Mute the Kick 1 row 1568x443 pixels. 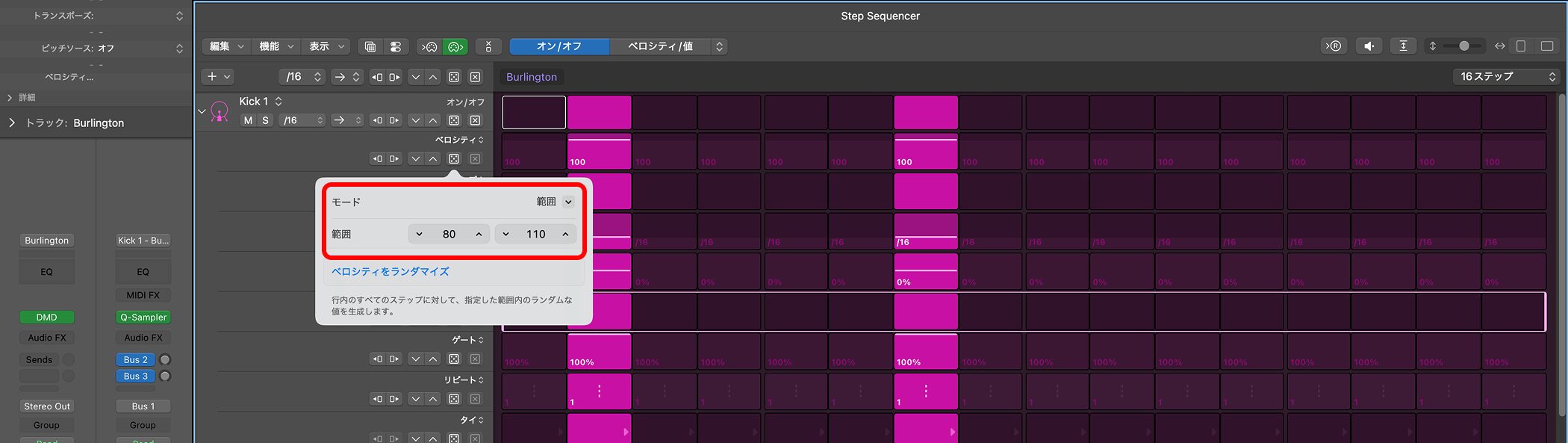pos(248,120)
